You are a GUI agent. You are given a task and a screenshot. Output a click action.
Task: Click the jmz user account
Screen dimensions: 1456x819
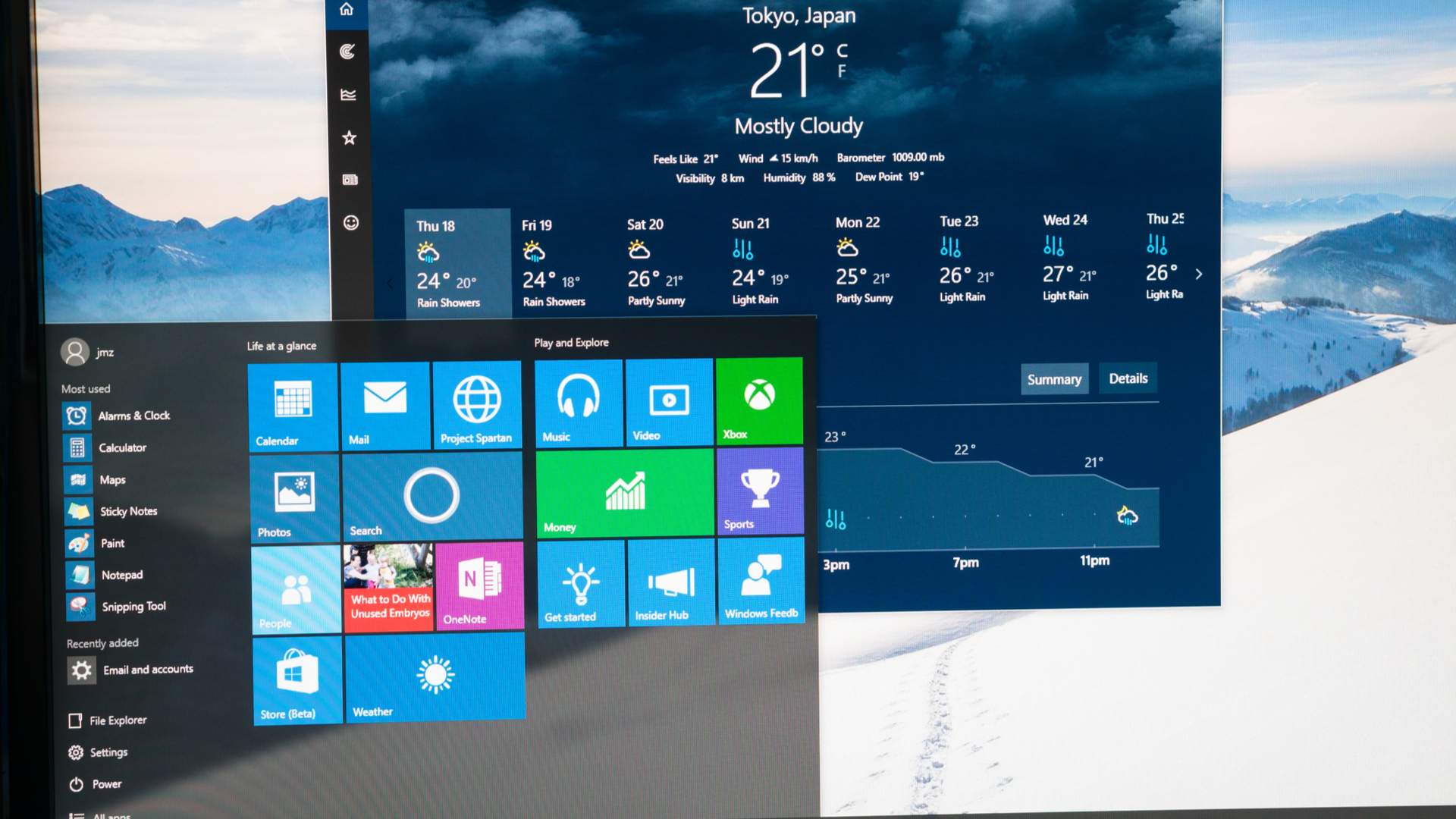tap(87, 352)
